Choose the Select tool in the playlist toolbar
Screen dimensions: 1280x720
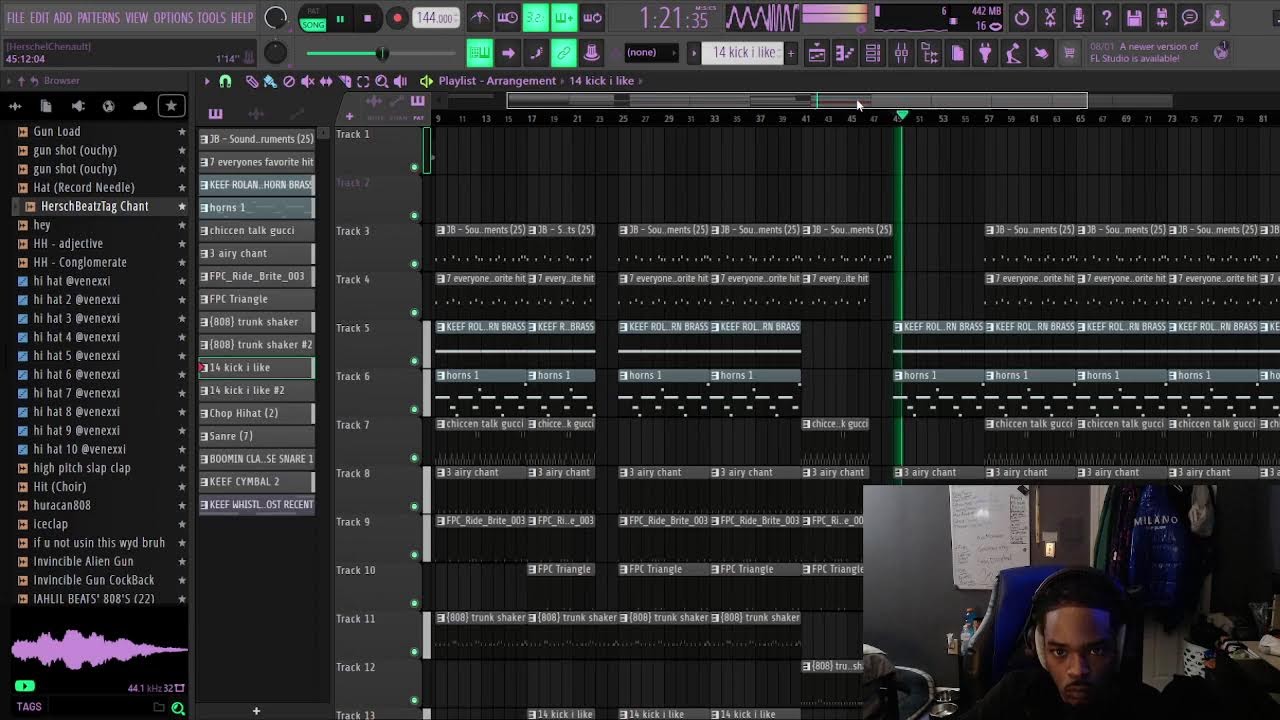(363, 81)
